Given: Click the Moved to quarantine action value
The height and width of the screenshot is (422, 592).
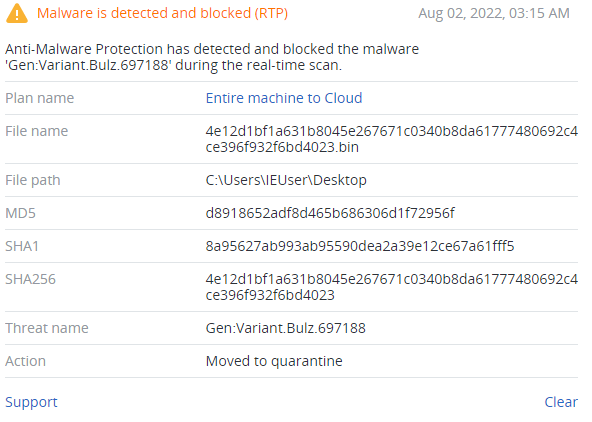Looking at the screenshot, I should click(x=274, y=361).
